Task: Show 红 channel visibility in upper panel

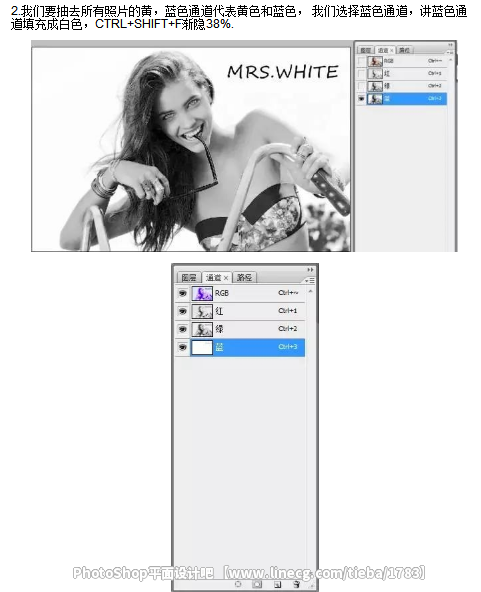Action: coord(361,73)
